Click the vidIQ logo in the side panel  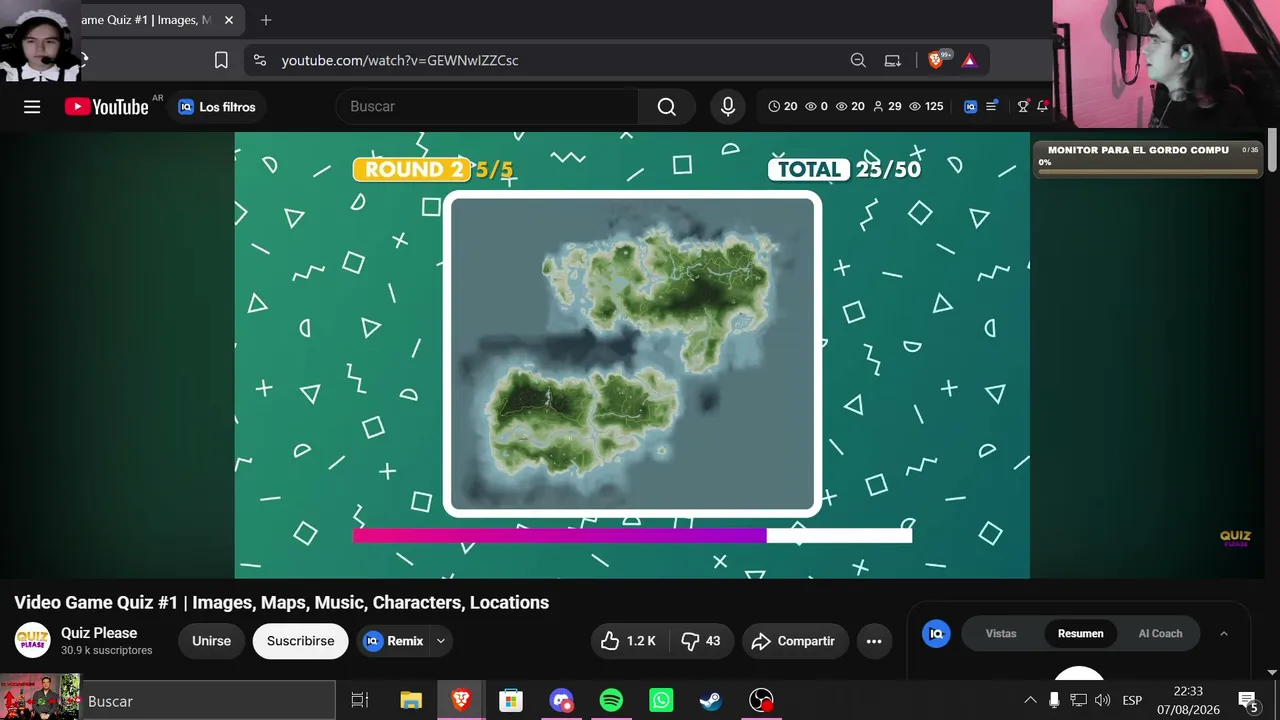click(936, 634)
